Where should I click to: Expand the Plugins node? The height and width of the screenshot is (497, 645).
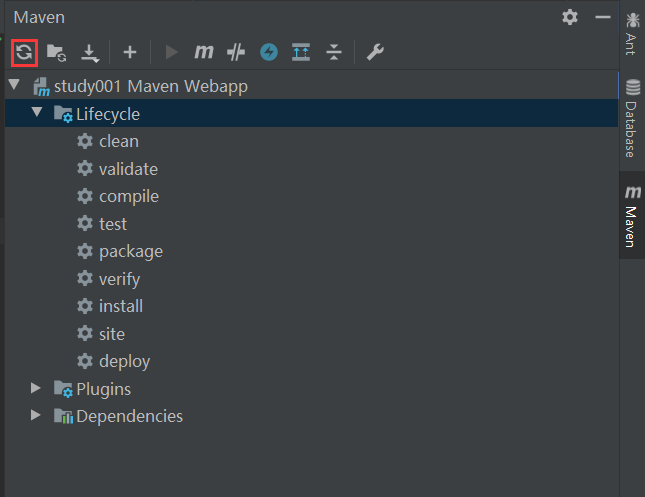point(37,388)
